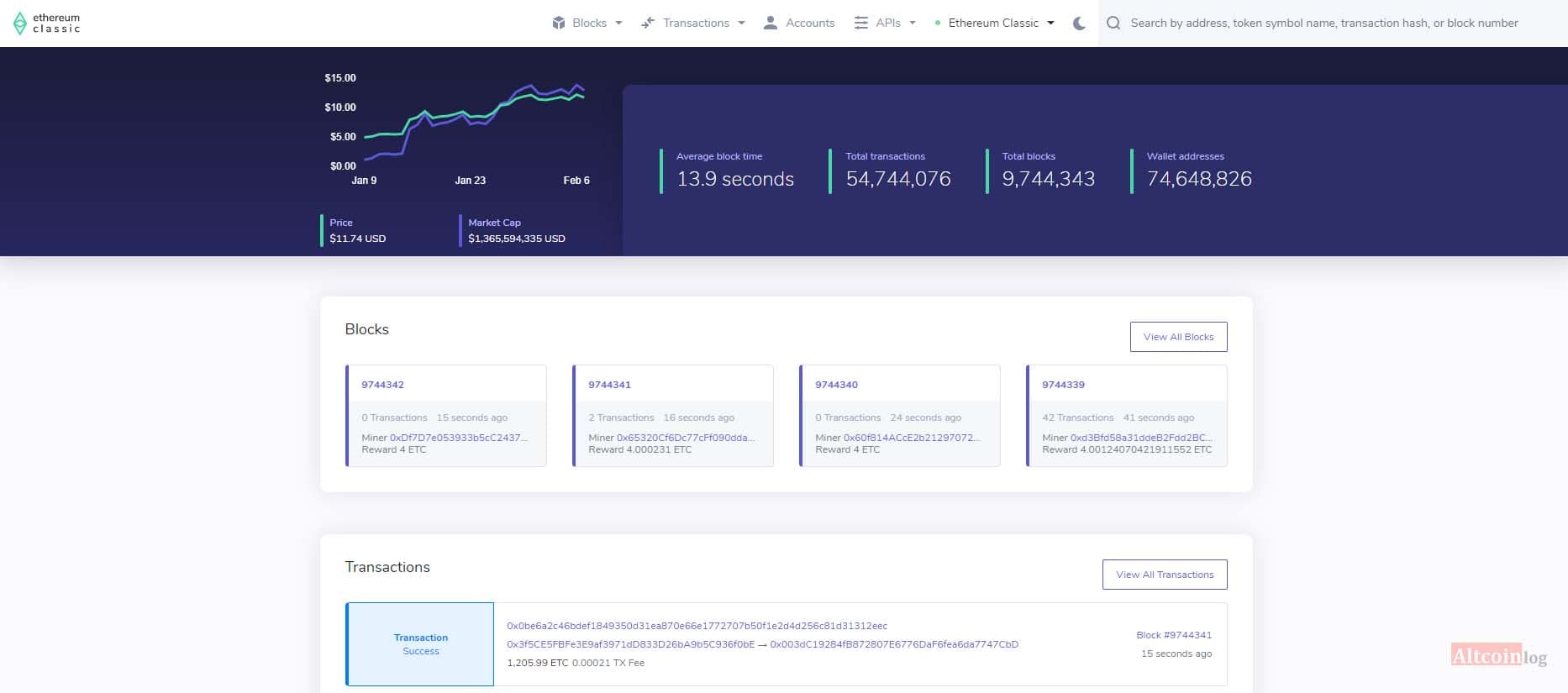Screen dimensions: 1568x693
Task: Open miner address 0x65320Cf6Dc77
Action: click(x=686, y=438)
